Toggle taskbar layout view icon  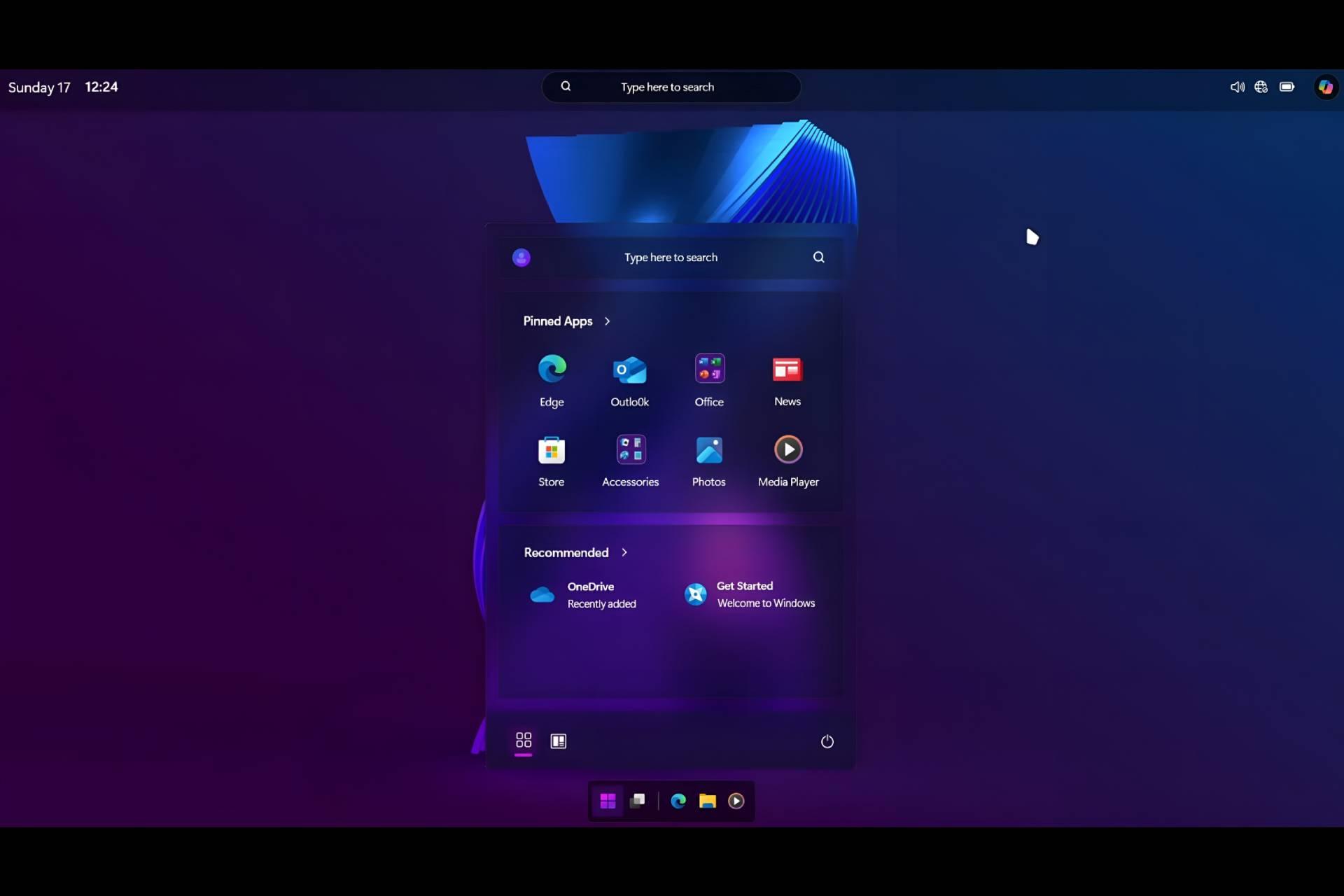click(x=557, y=740)
